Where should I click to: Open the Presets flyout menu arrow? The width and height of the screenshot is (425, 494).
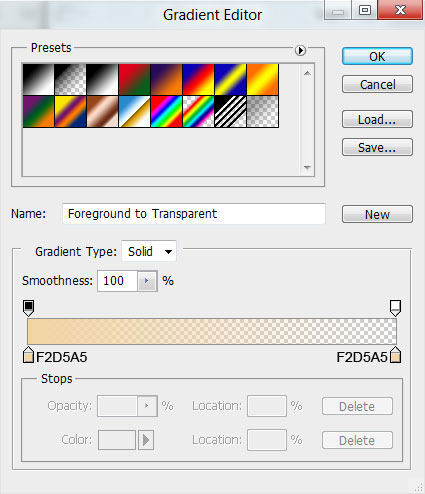point(300,51)
